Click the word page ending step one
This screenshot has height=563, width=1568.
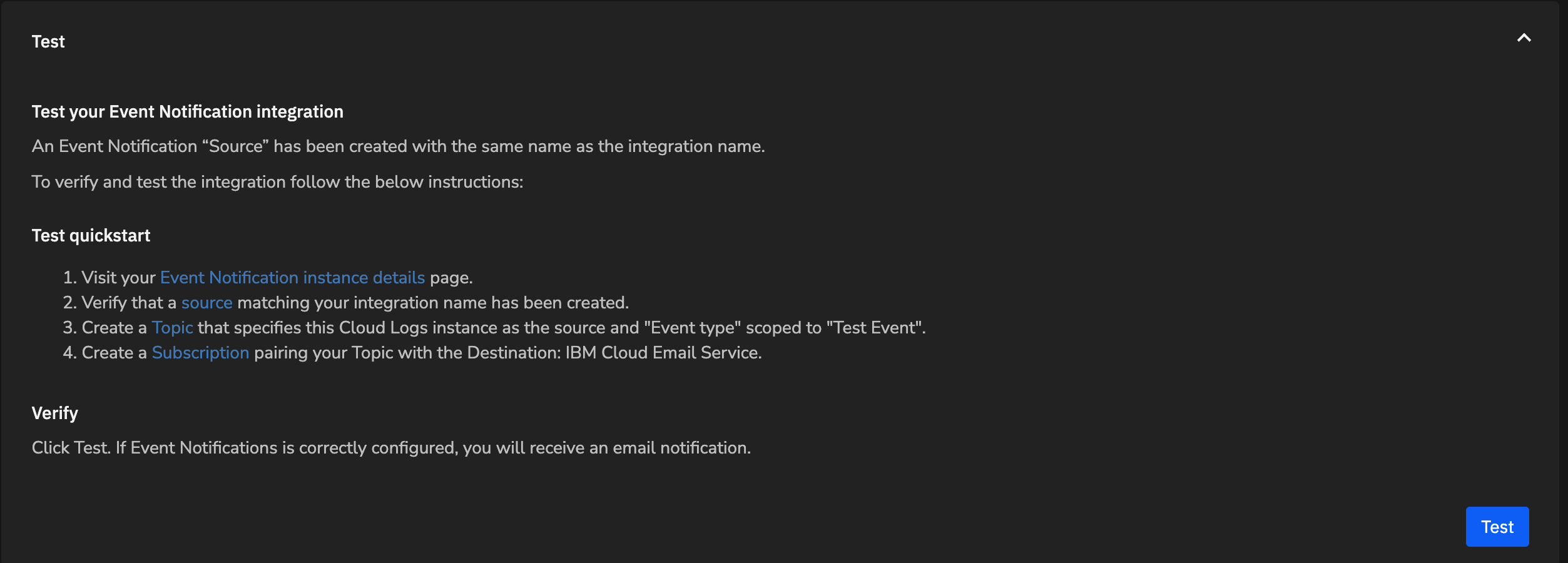click(450, 278)
